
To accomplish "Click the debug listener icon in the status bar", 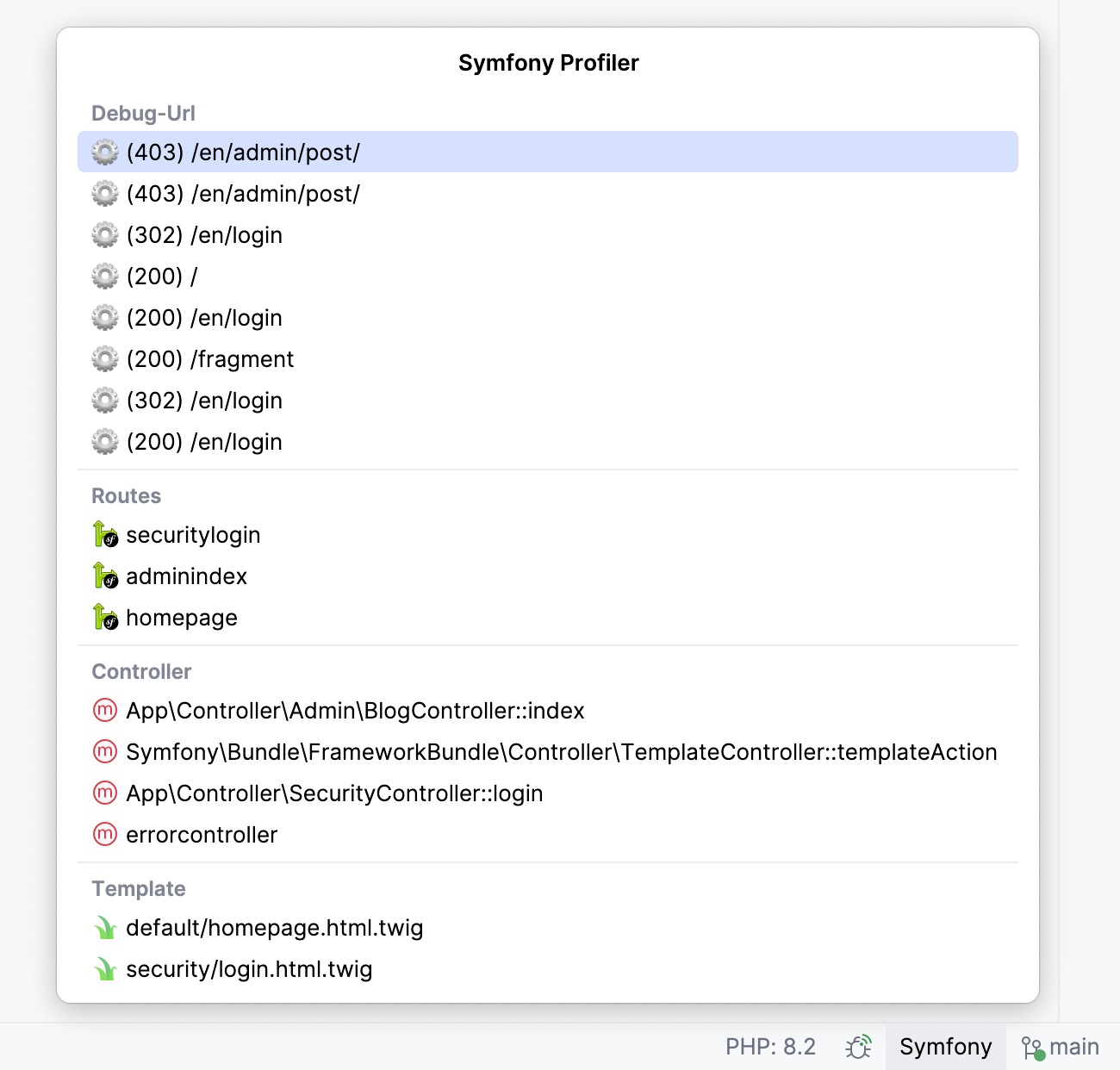I will click(x=858, y=1046).
